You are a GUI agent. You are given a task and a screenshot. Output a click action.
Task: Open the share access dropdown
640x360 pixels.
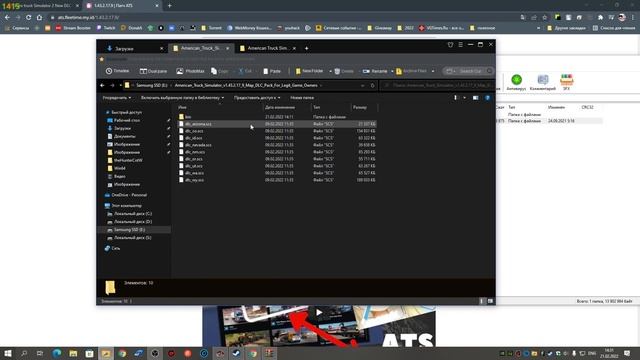click(257, 98)
